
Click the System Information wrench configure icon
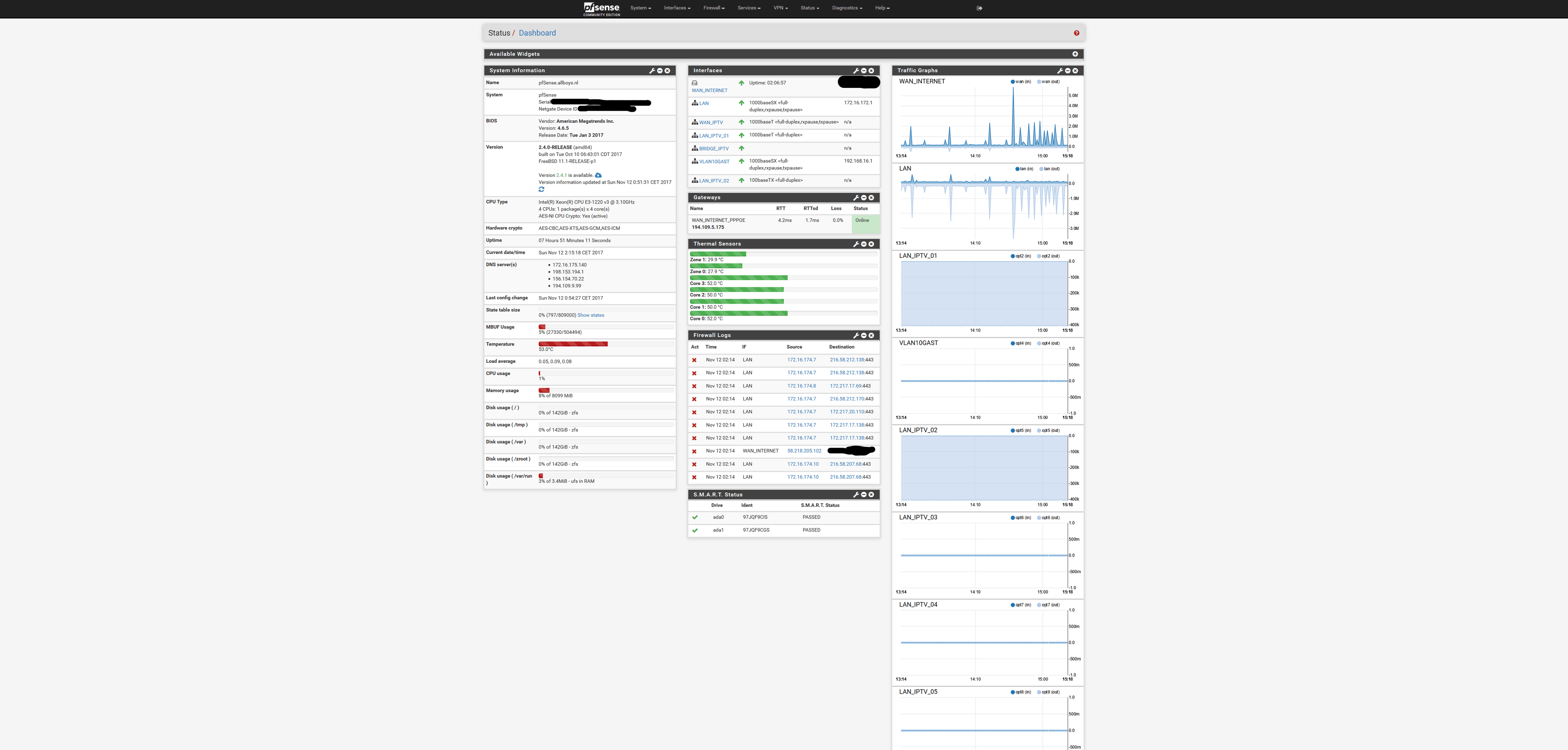[x=652, y=71]
